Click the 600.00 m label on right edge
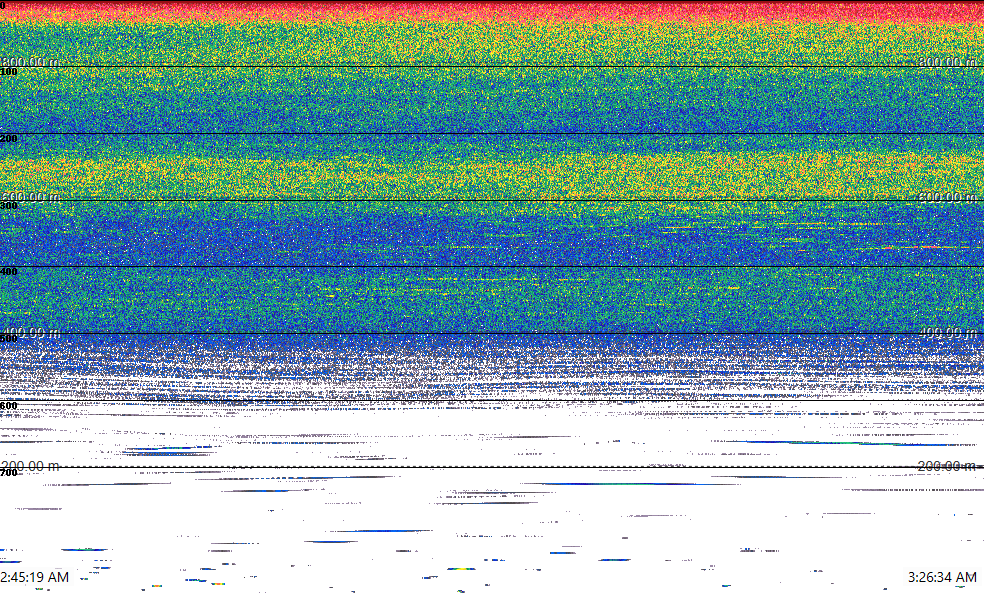The image size is (984, 594). [948, 197]
